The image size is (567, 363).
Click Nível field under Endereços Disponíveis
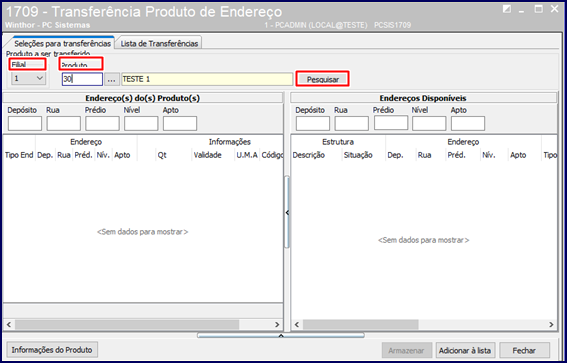click(x=429, y=123)
